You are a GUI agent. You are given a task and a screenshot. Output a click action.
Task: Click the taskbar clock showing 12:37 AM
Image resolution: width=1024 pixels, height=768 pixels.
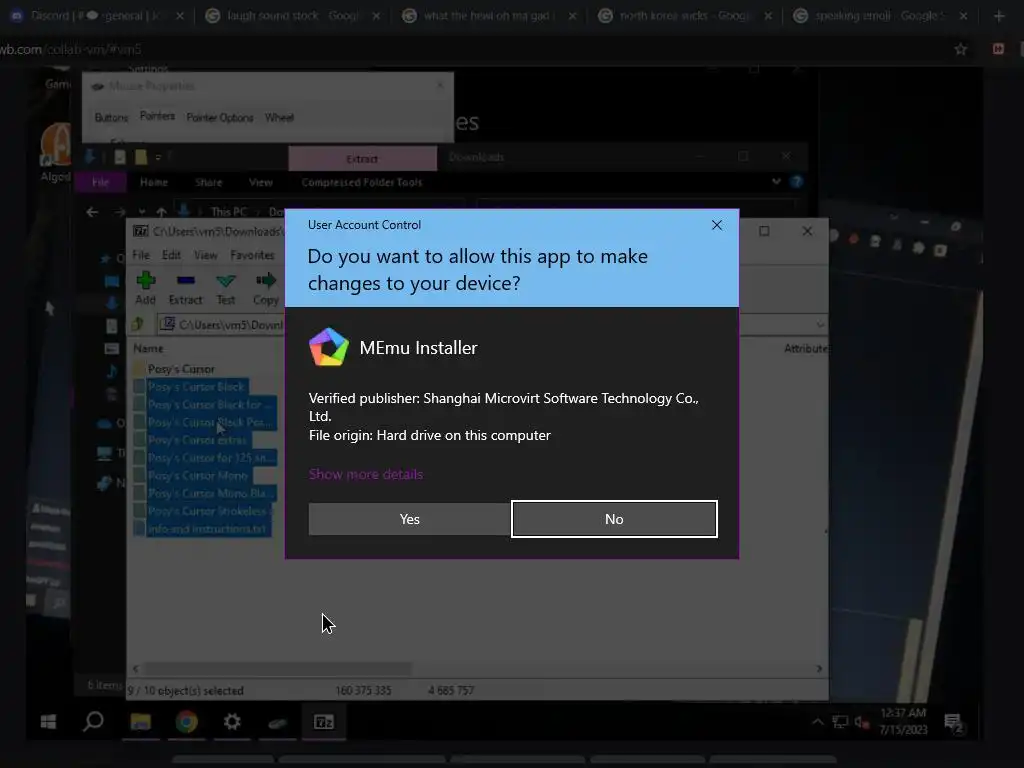tap(903, 721)
